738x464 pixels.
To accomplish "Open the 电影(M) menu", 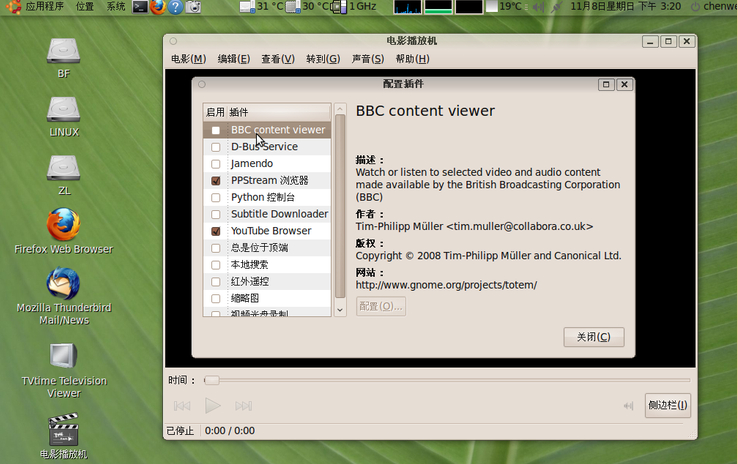I will (188, 59).
